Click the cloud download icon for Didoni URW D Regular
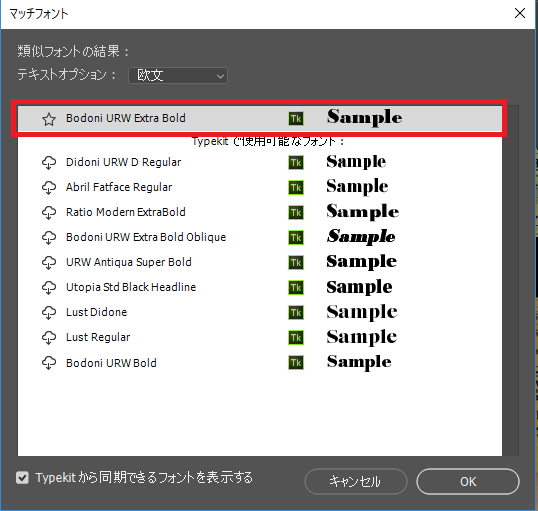 pos(49,162)
